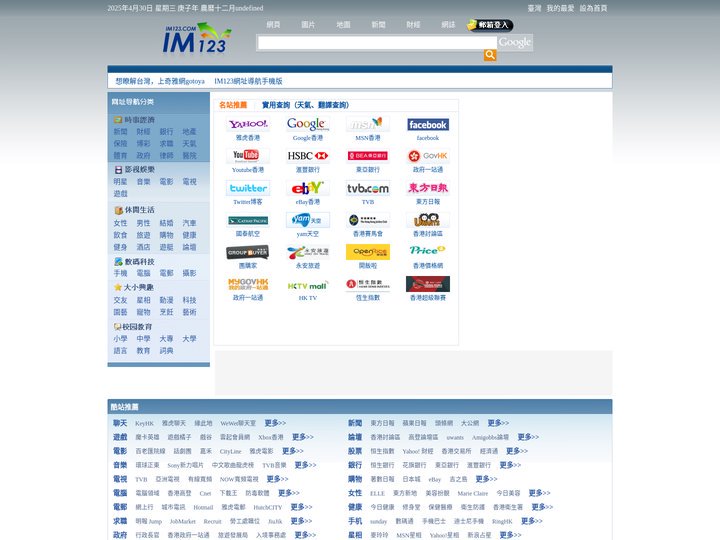This screenshot has width=720, height=540.
Task: Open the 永安旅遊 travel logo
Action: tap(308, 252)
